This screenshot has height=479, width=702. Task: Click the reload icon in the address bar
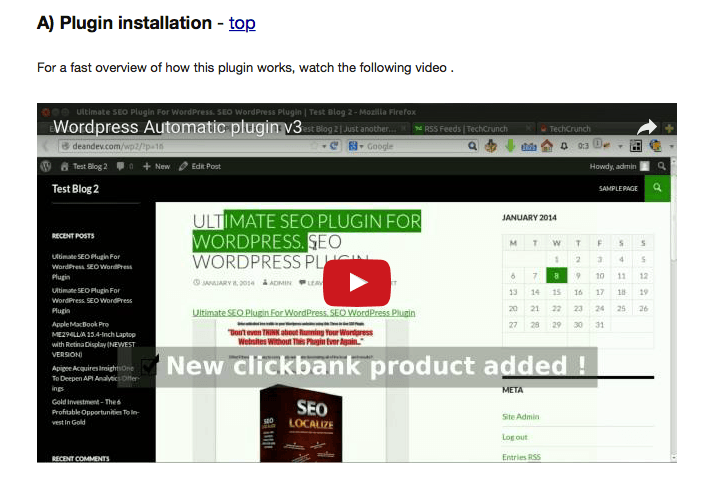[334, 145]
